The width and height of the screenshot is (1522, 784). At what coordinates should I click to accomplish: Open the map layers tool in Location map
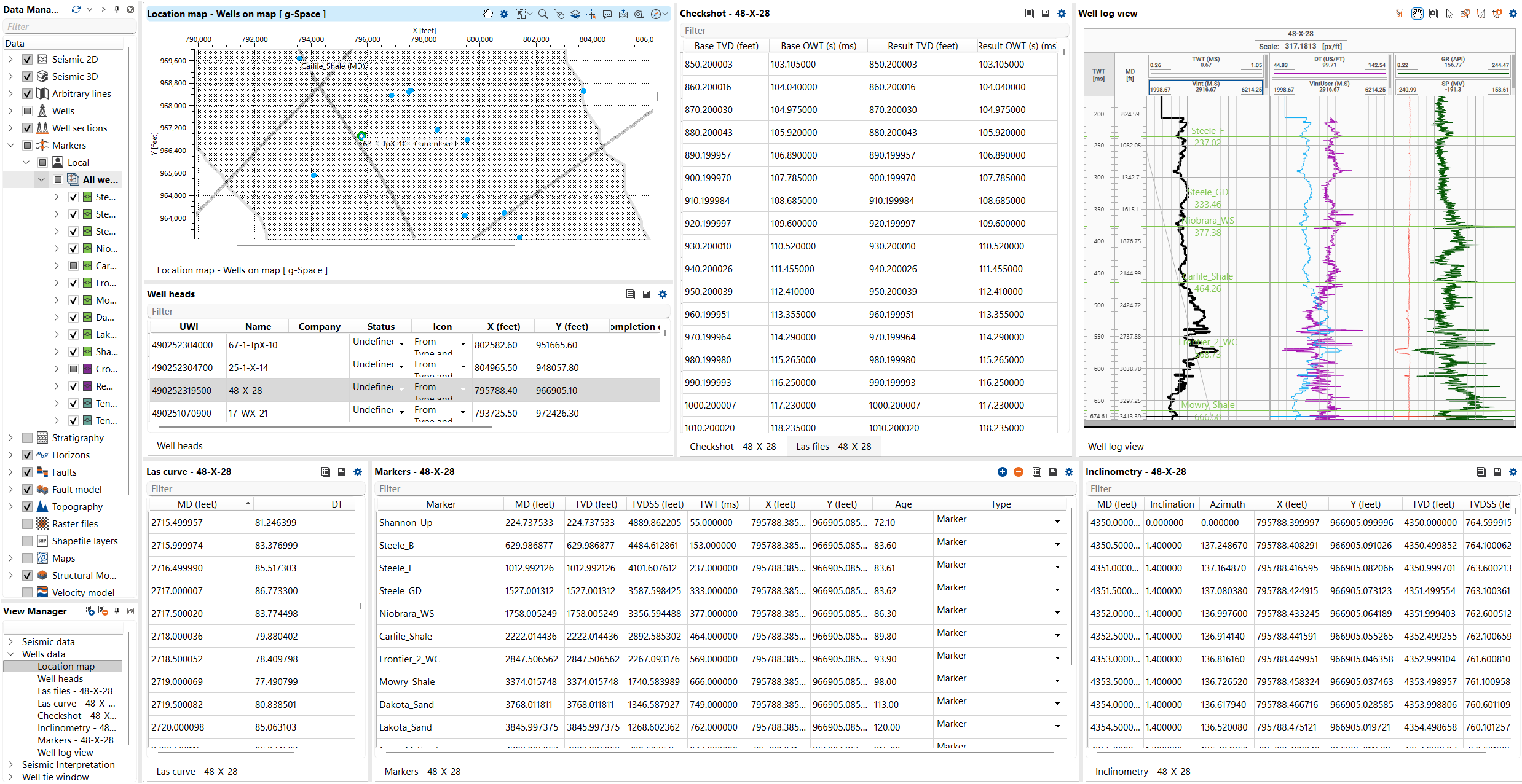point(575,14)
